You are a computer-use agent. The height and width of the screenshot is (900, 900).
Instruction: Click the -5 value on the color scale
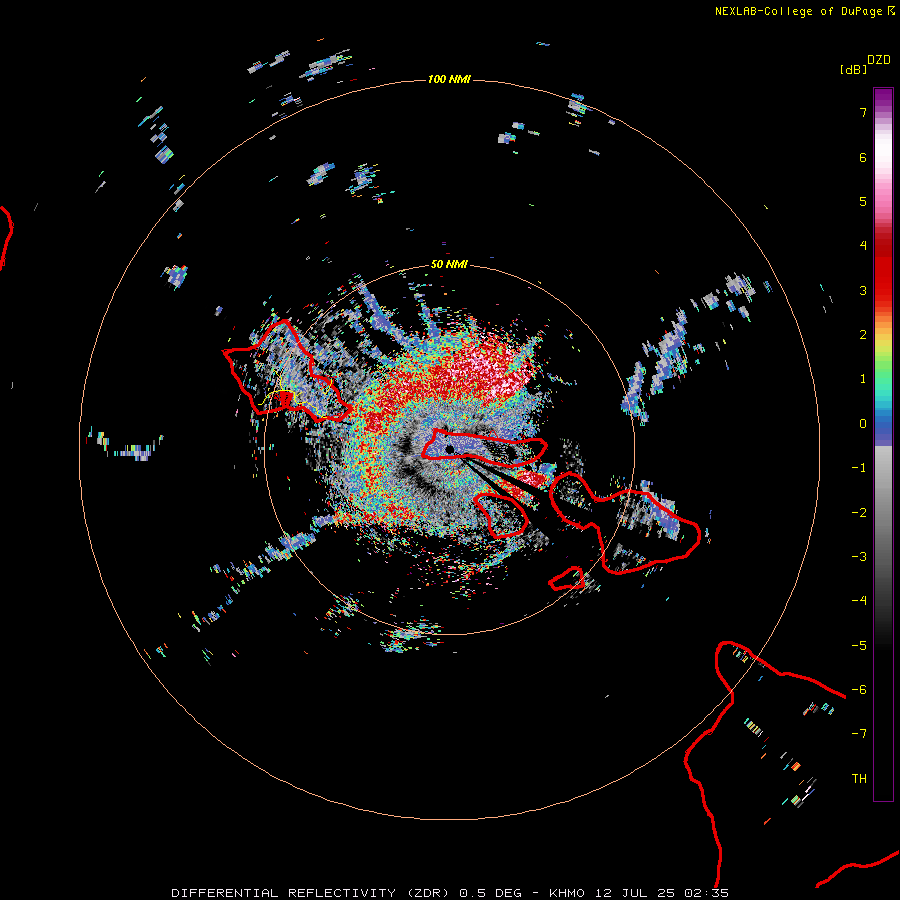coord(859,646)
